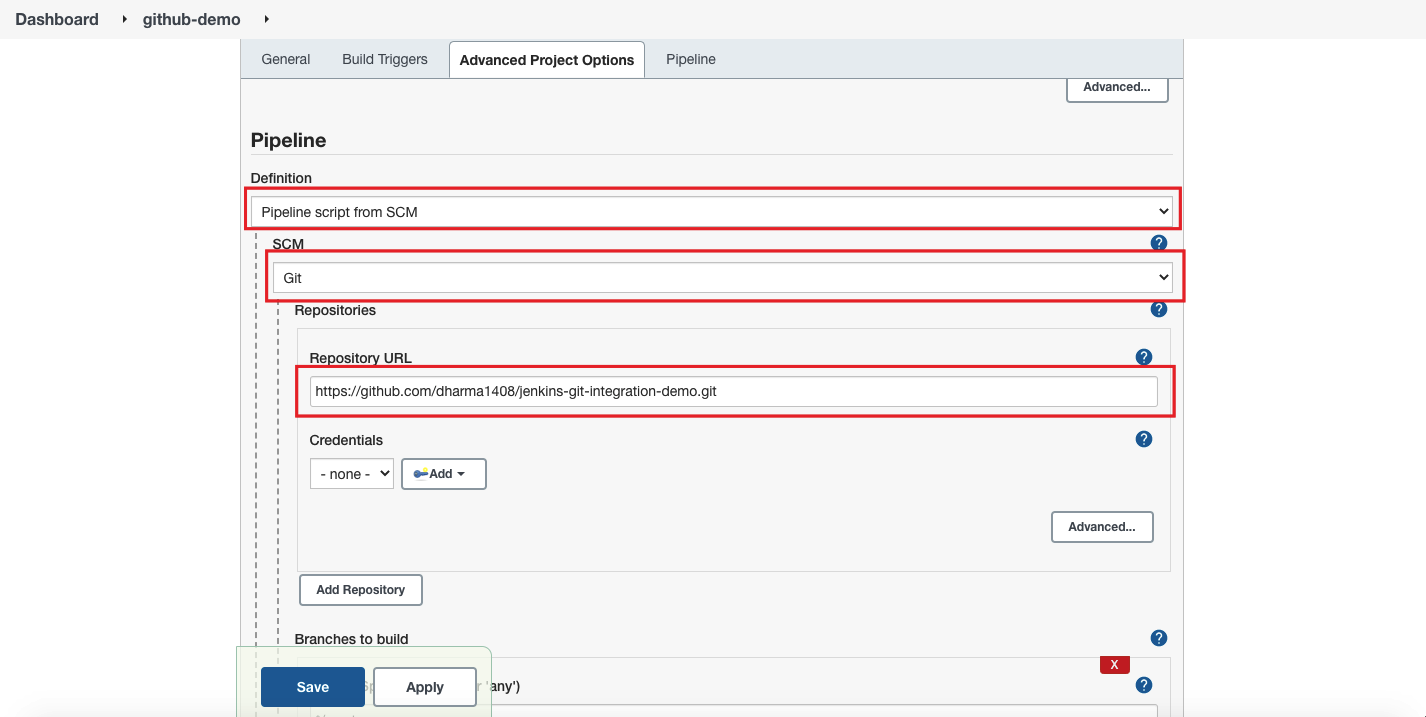The height and width of the screenshot is (717, 1426).
Task: Click the Apply button
Action: pos(425,687)
